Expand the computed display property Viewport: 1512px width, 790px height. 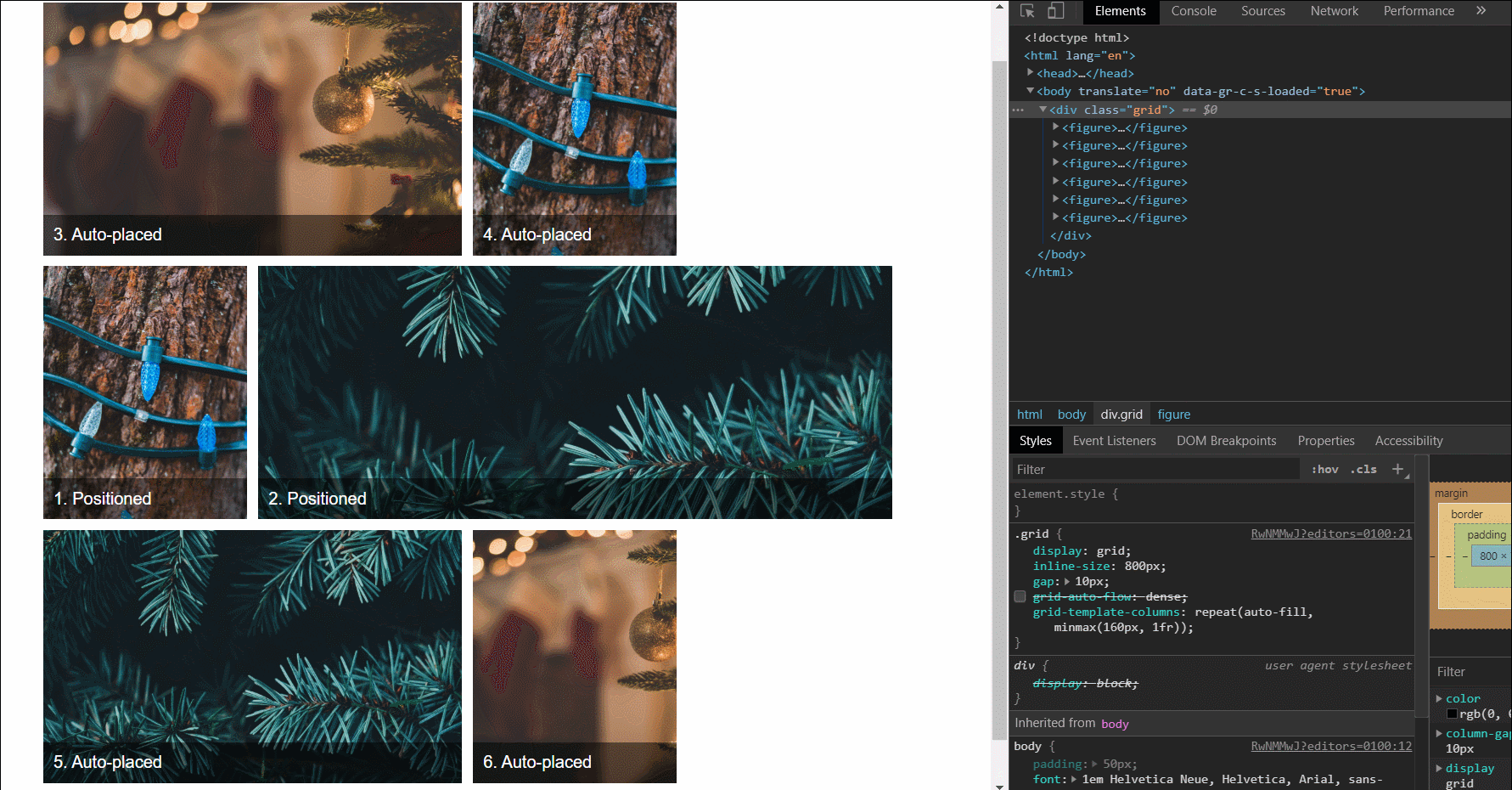click(1439, 768)
